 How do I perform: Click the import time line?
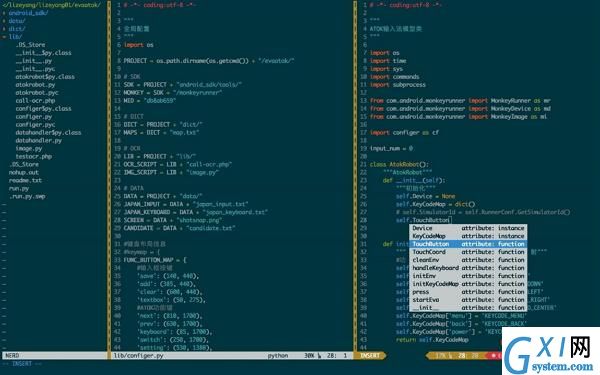(388, 61)
